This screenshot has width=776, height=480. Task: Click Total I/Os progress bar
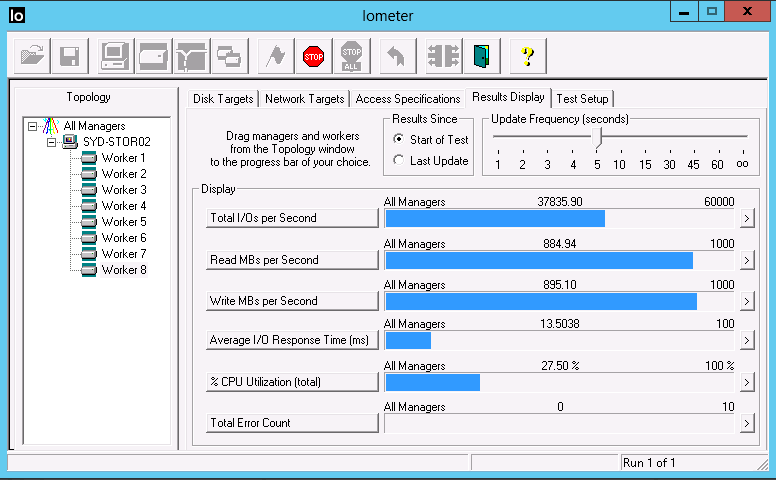pyautogui.click(x=559, y=218)
